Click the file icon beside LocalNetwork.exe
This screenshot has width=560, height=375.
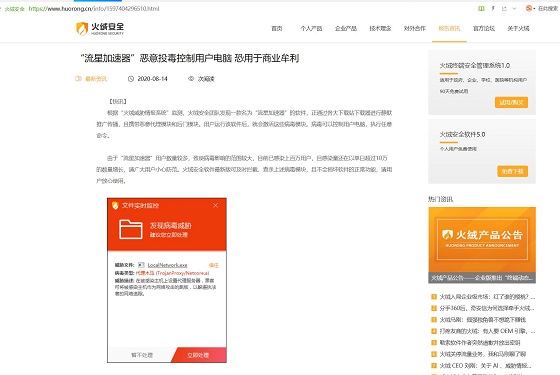(141, 265)
